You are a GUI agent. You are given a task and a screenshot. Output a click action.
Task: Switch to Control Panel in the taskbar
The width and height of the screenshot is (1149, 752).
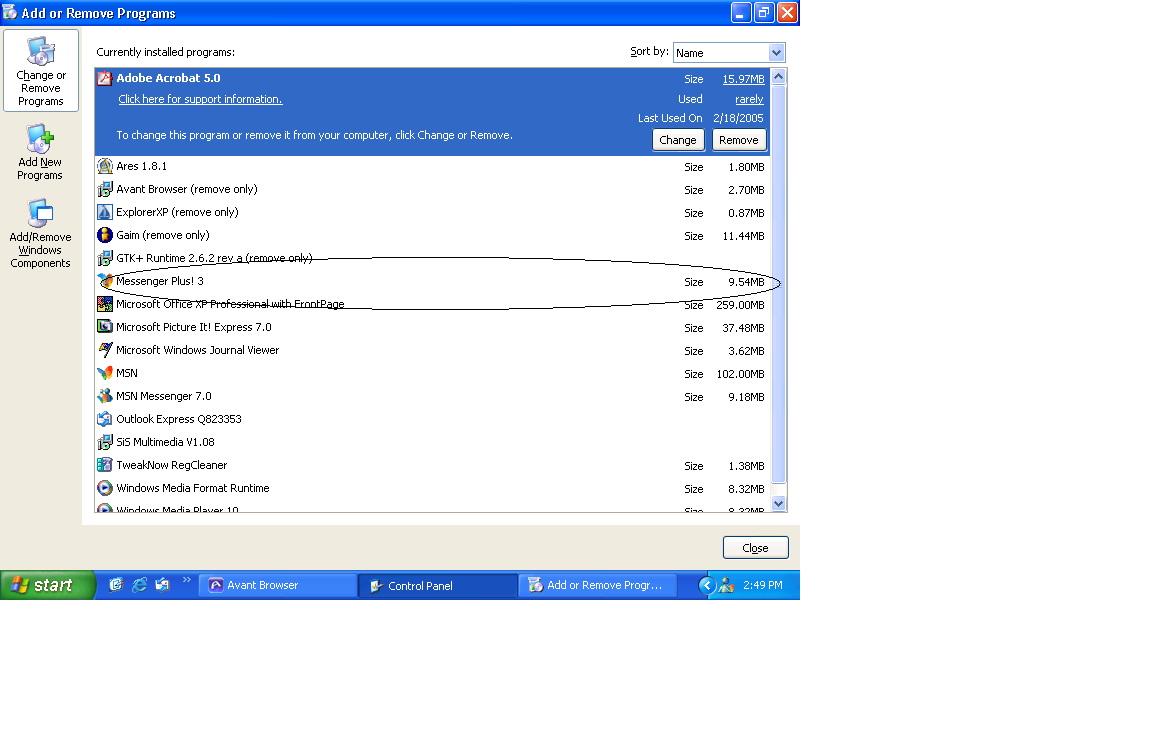coord(438,586)
